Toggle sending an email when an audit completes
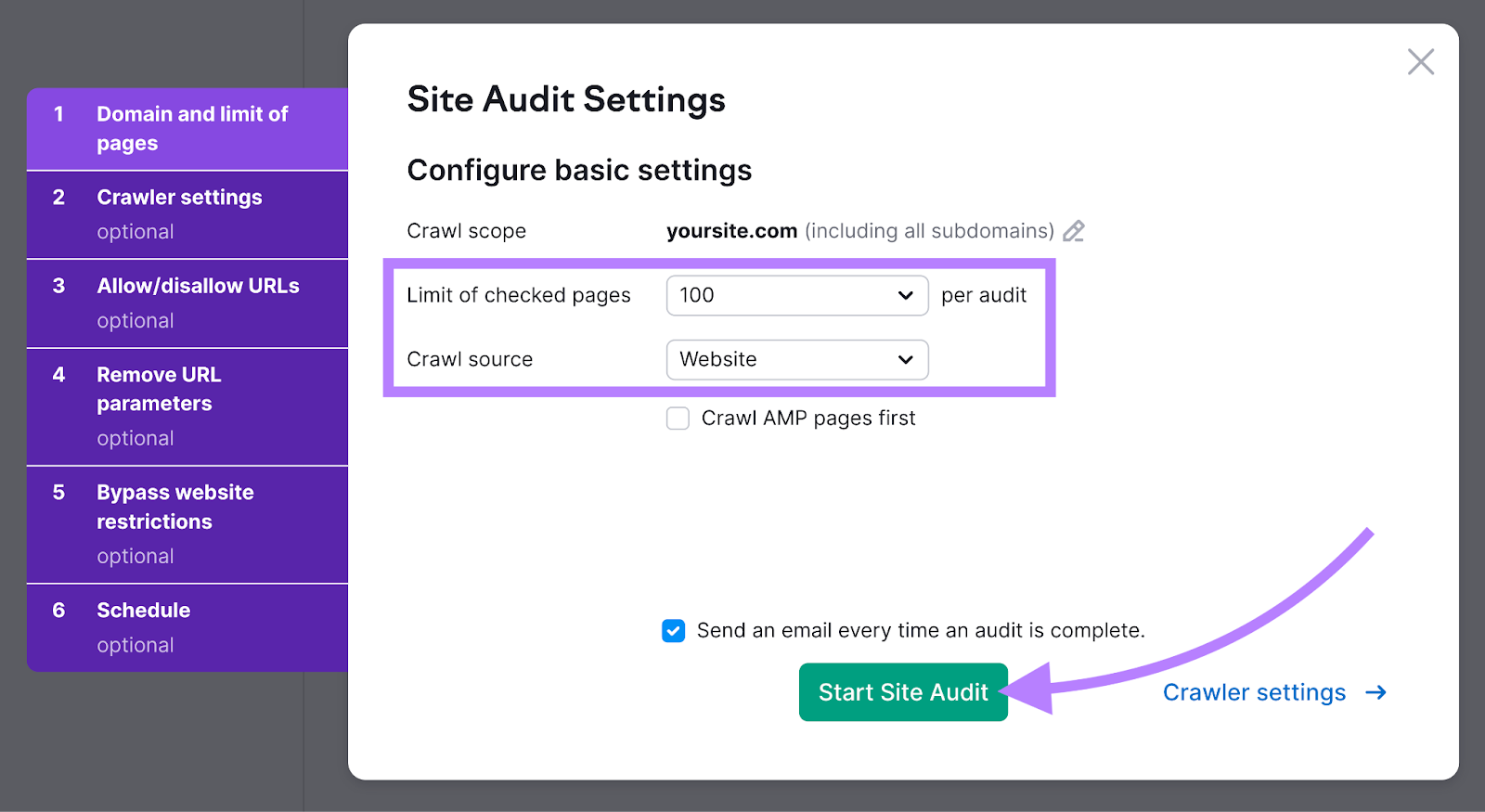 [674, 630]
